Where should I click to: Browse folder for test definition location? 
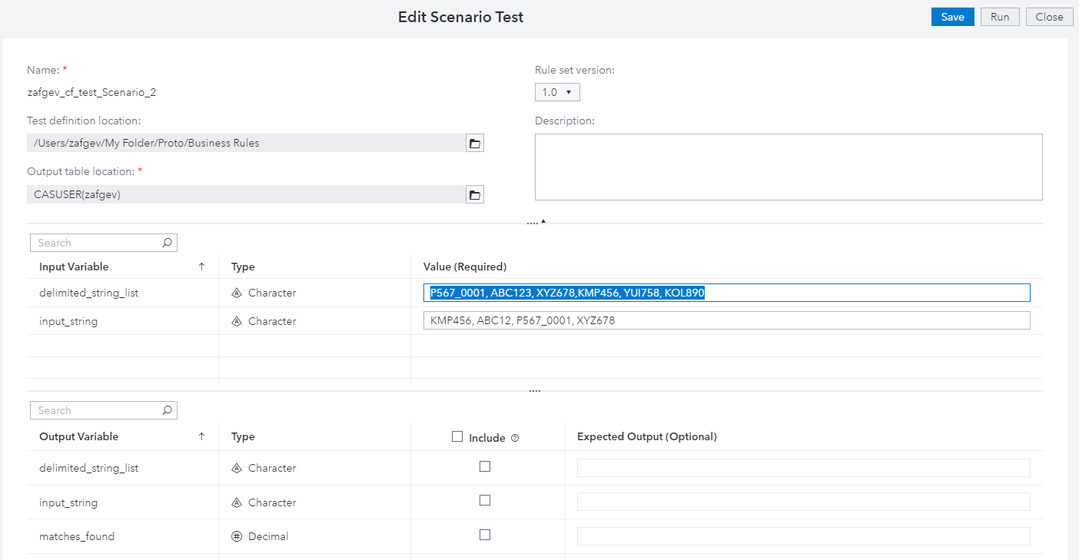(475, 143)
